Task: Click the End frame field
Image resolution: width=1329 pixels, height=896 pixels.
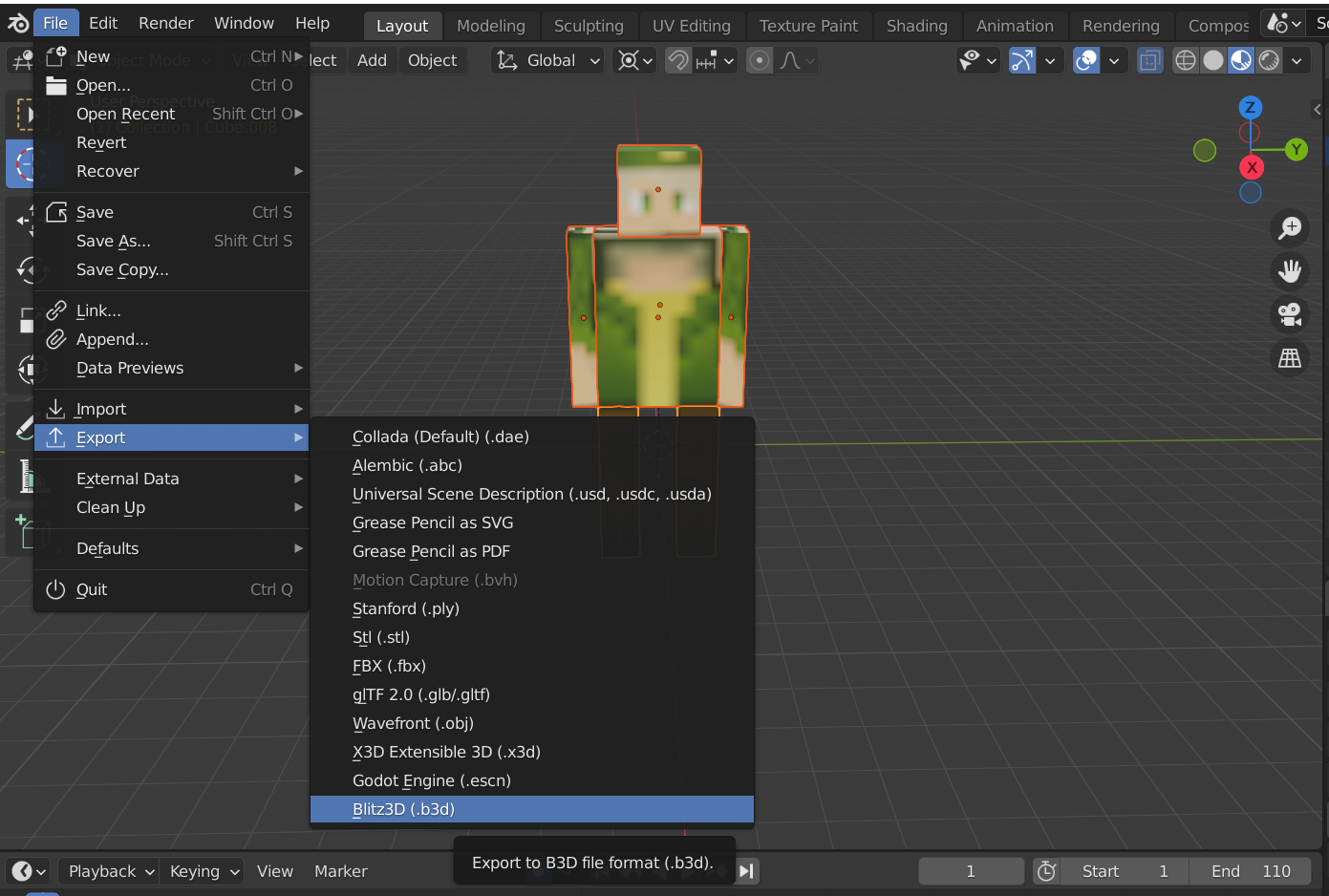Action: pos(1252,871)
